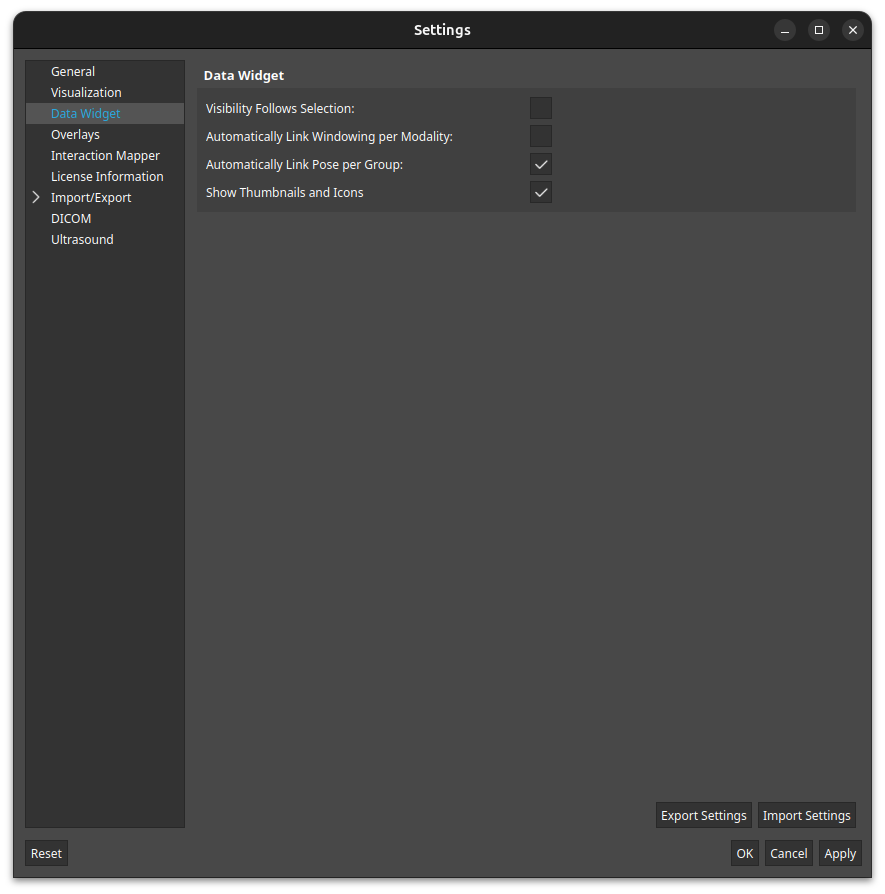
Task: Minimize the Settings window
Action: (x=785, y=30)
